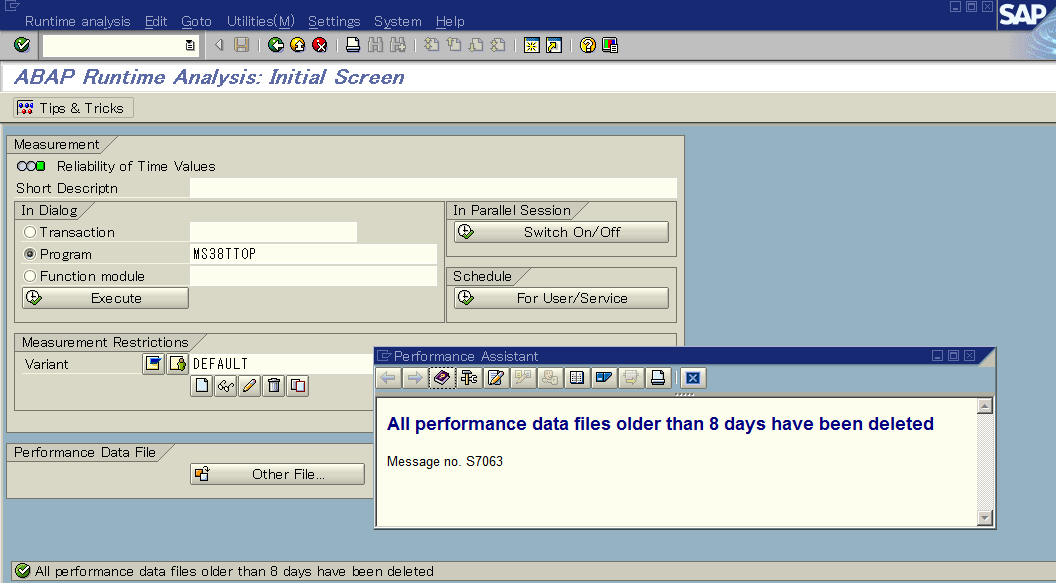Screen dimensions: 1056x583
Task: Click the Find binoculars icon
Action: coord(375,45)
